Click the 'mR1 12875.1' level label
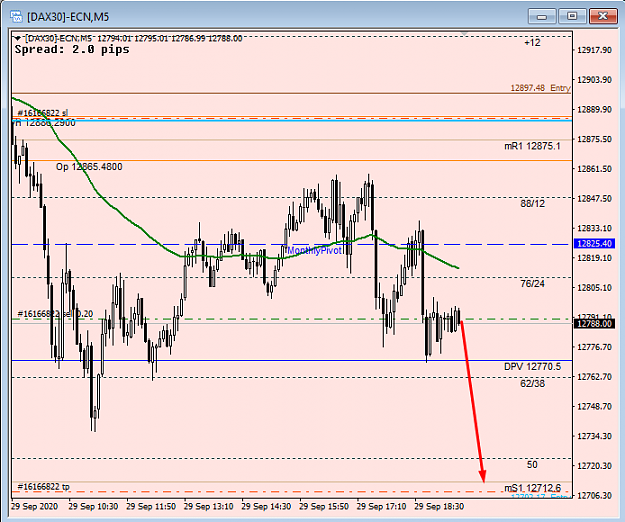 (532, 146)
